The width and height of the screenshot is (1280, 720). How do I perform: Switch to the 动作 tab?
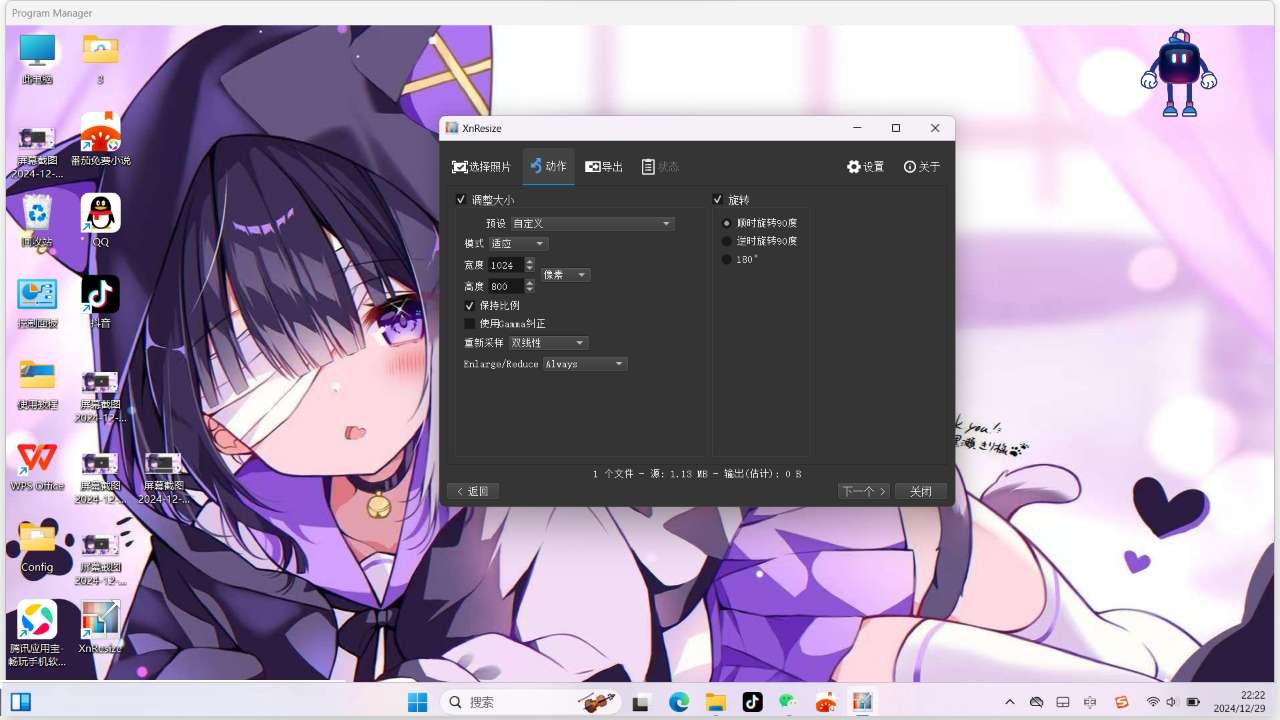[548, 167]
